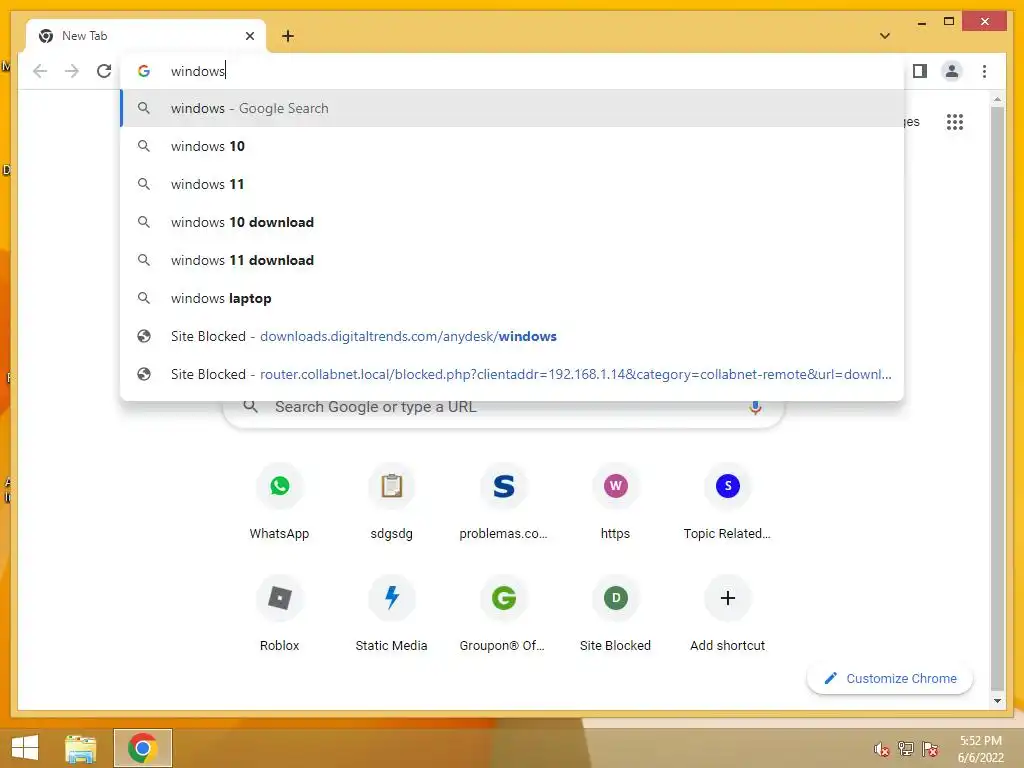
Task: Open the https shortcut
Action: 615,502
